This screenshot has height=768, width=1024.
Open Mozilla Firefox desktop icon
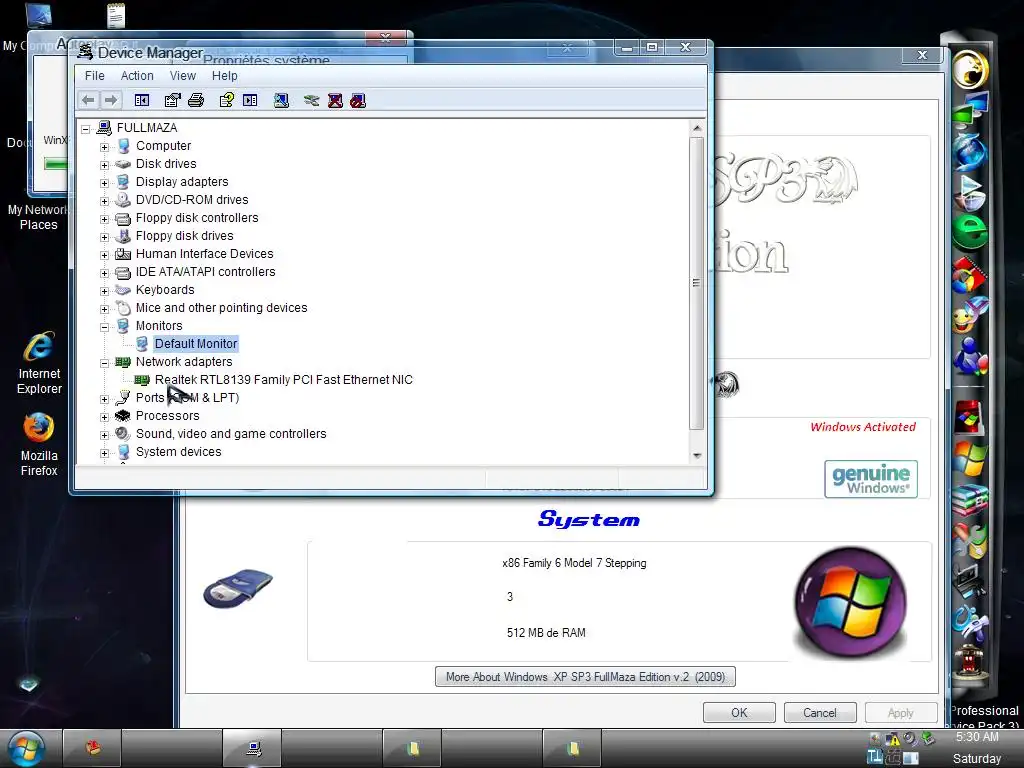39,445
